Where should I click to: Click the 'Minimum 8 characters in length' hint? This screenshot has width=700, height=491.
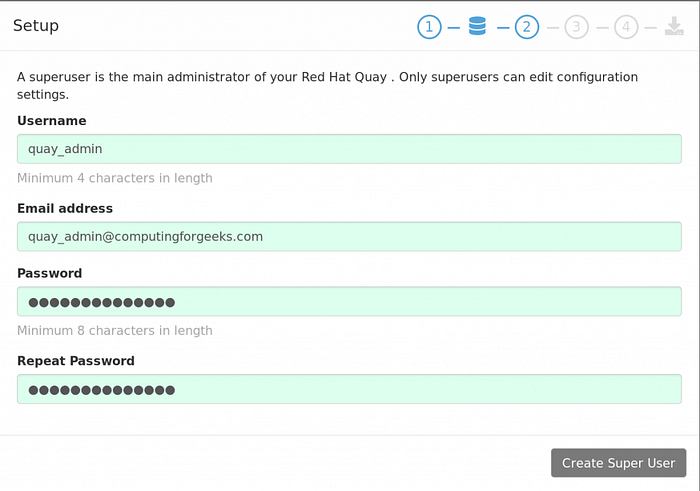[x=115, y=331]
